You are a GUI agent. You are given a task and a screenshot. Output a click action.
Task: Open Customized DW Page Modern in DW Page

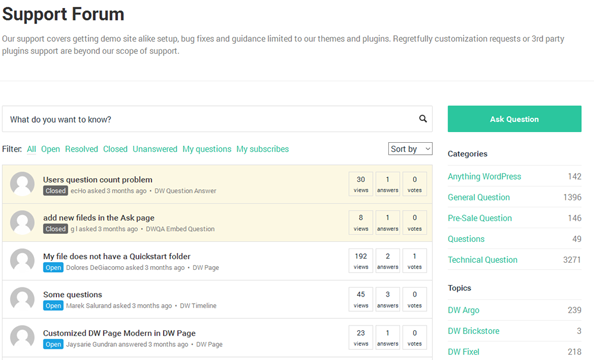[119, 333]
